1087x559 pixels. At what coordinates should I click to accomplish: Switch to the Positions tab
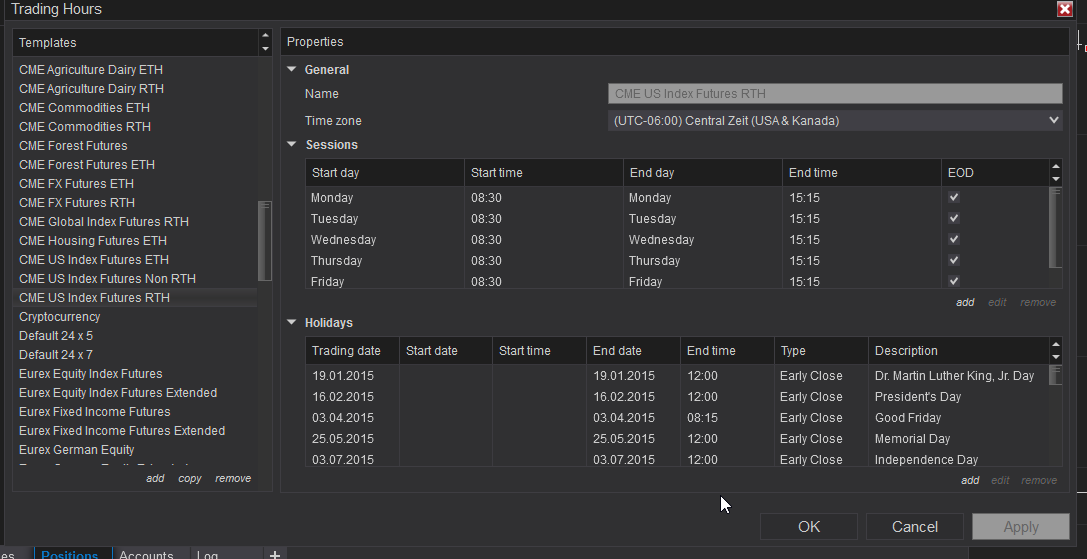(x=70, y=555)
